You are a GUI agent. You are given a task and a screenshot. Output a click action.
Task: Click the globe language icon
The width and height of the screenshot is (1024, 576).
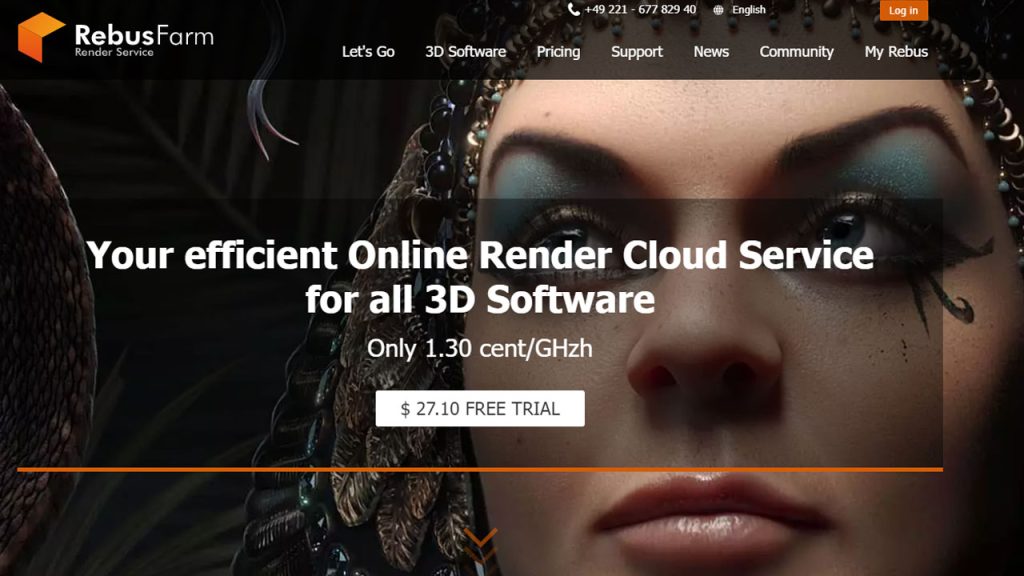[x=718, y=10]
